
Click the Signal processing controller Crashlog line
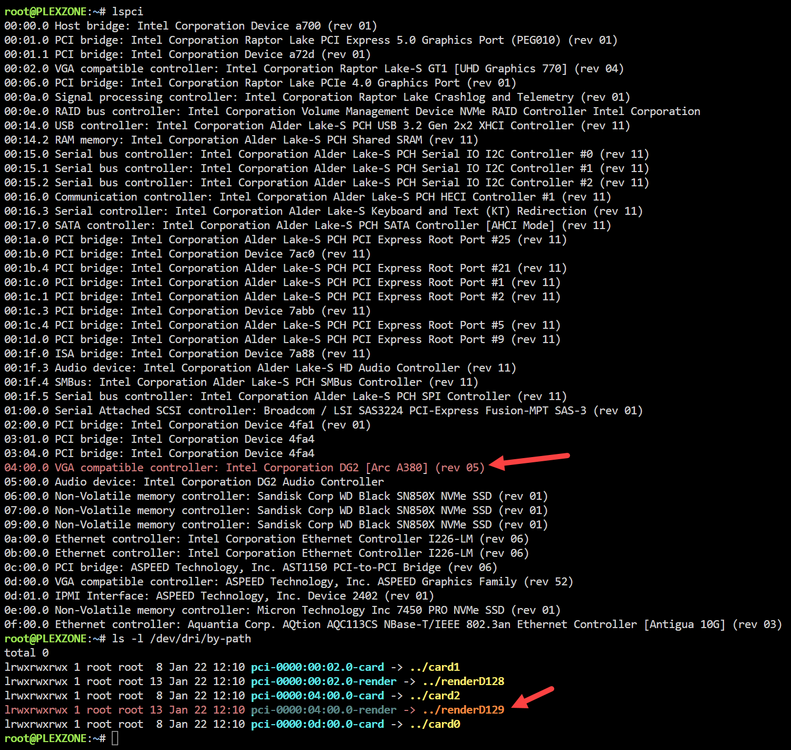pyautogui.click(x=317, y=97)
